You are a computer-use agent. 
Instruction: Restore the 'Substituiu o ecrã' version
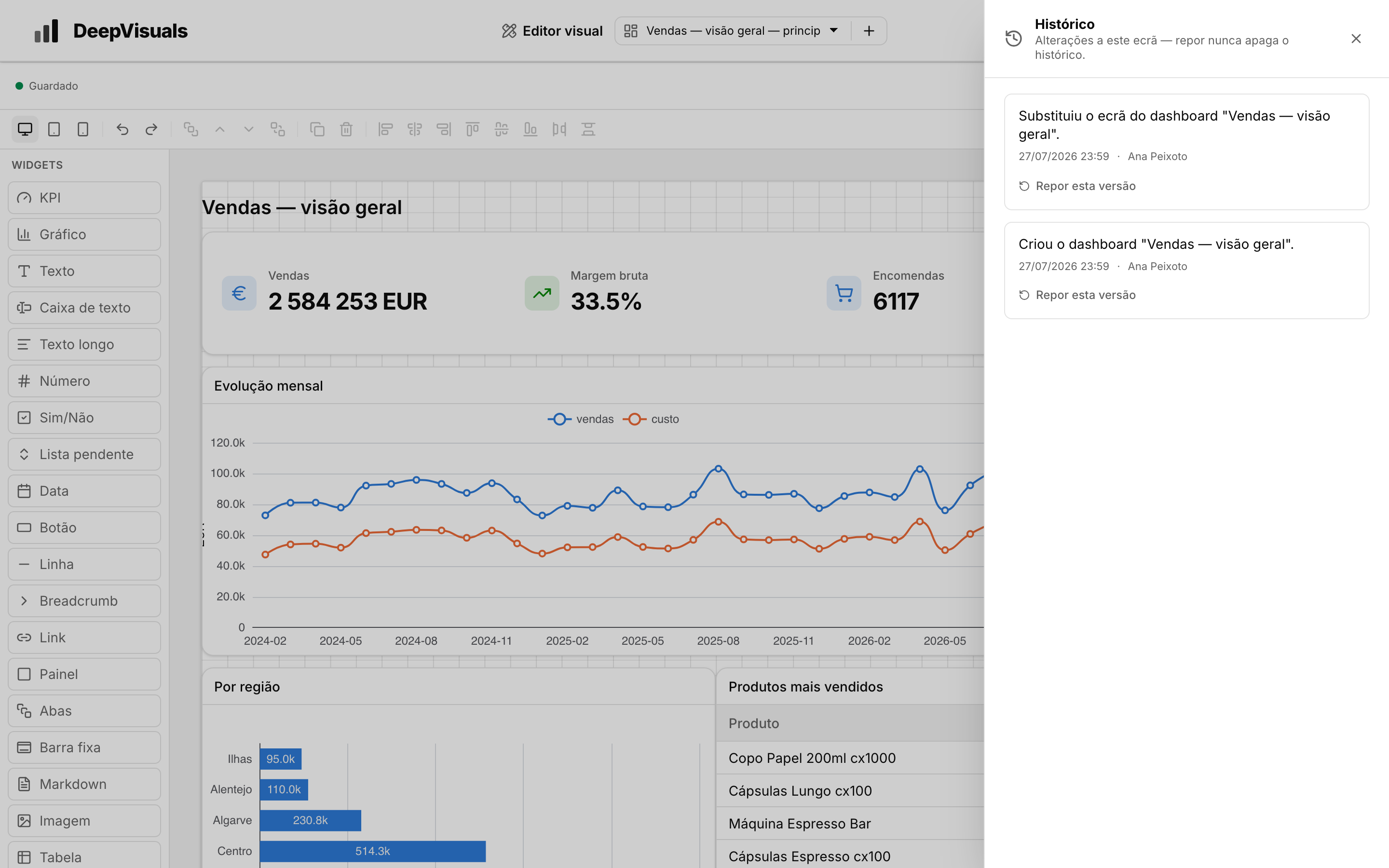click(x=1077, y=186)
